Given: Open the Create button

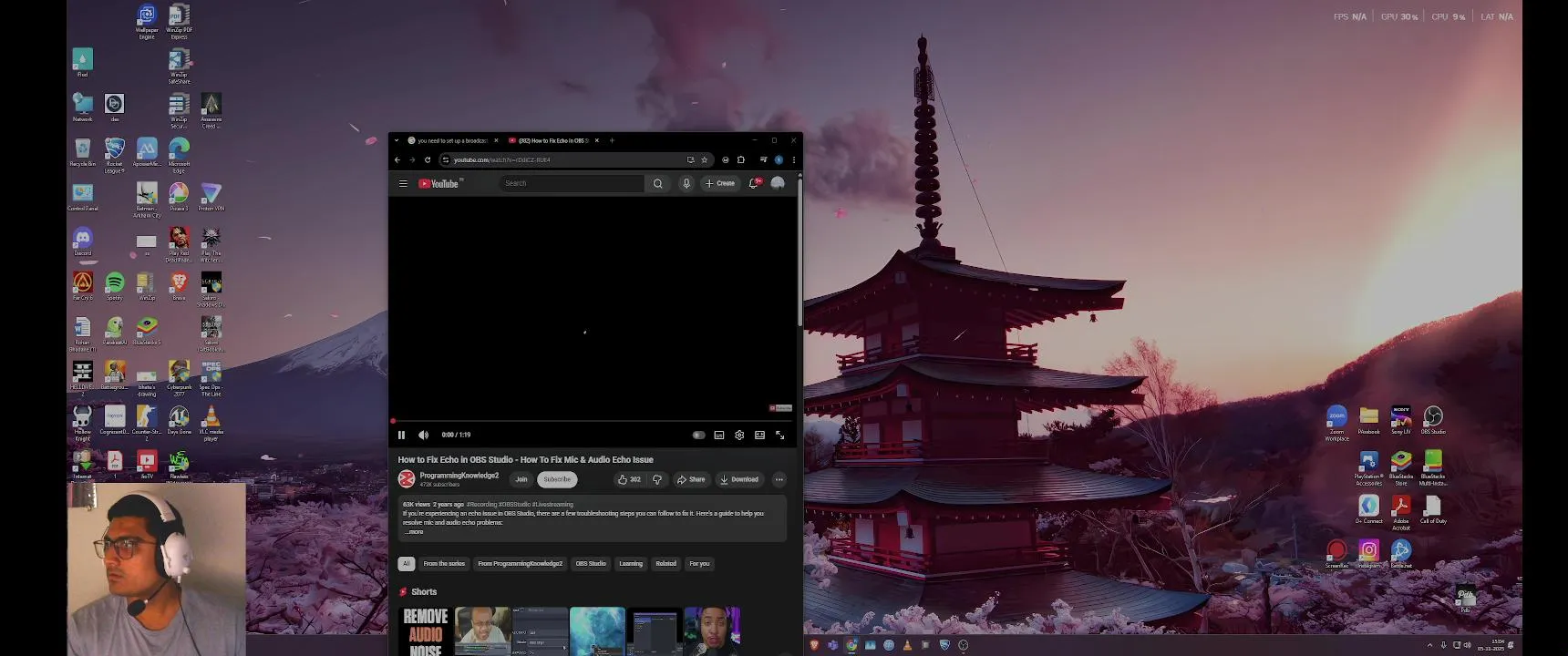Looking at the screenshot, I should click(x=720, y=183).
